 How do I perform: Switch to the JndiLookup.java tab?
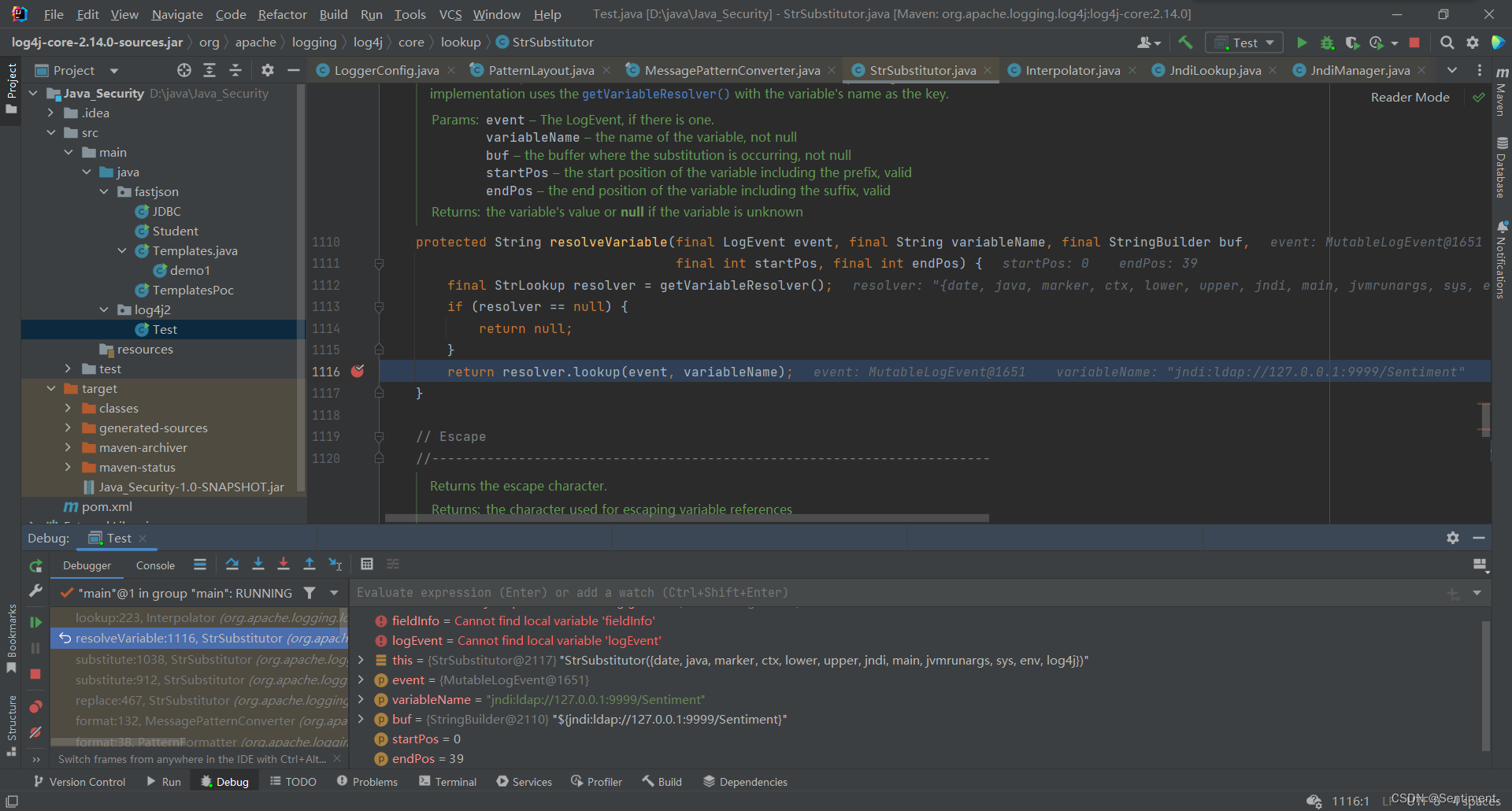tap(1215, 70)
